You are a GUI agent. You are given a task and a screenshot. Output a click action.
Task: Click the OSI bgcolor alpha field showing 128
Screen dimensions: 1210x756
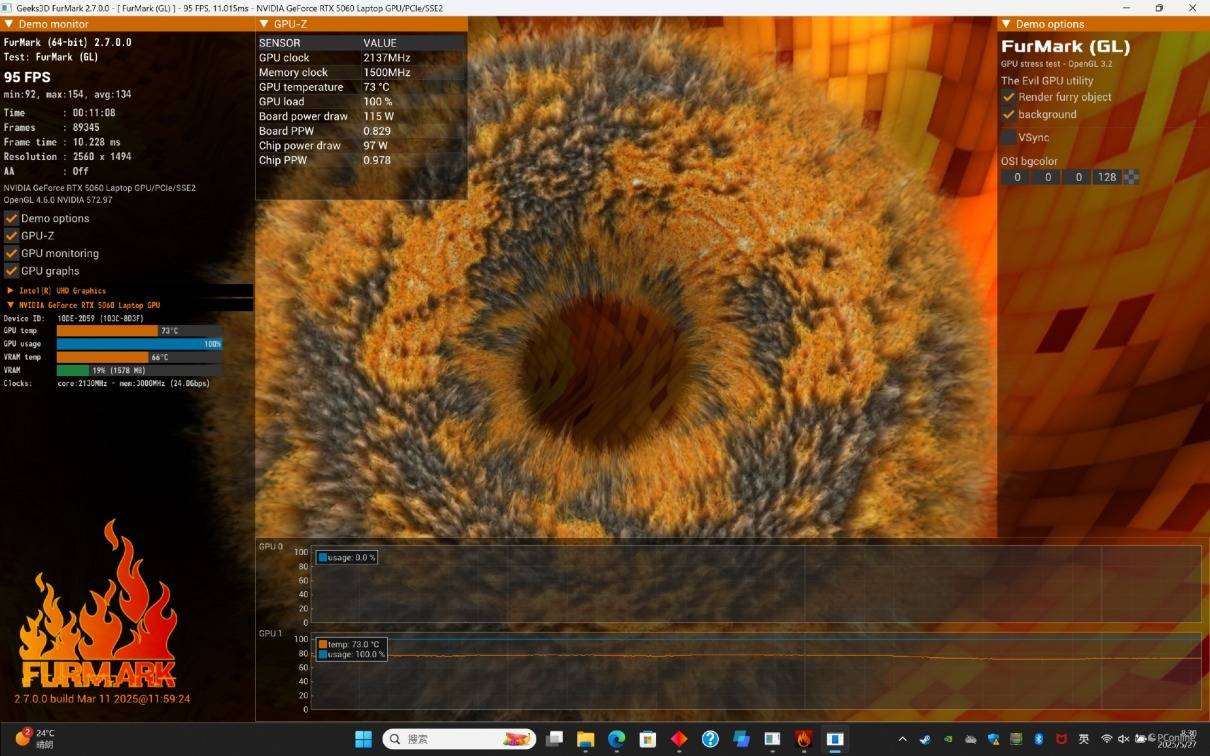[1107, 177]
